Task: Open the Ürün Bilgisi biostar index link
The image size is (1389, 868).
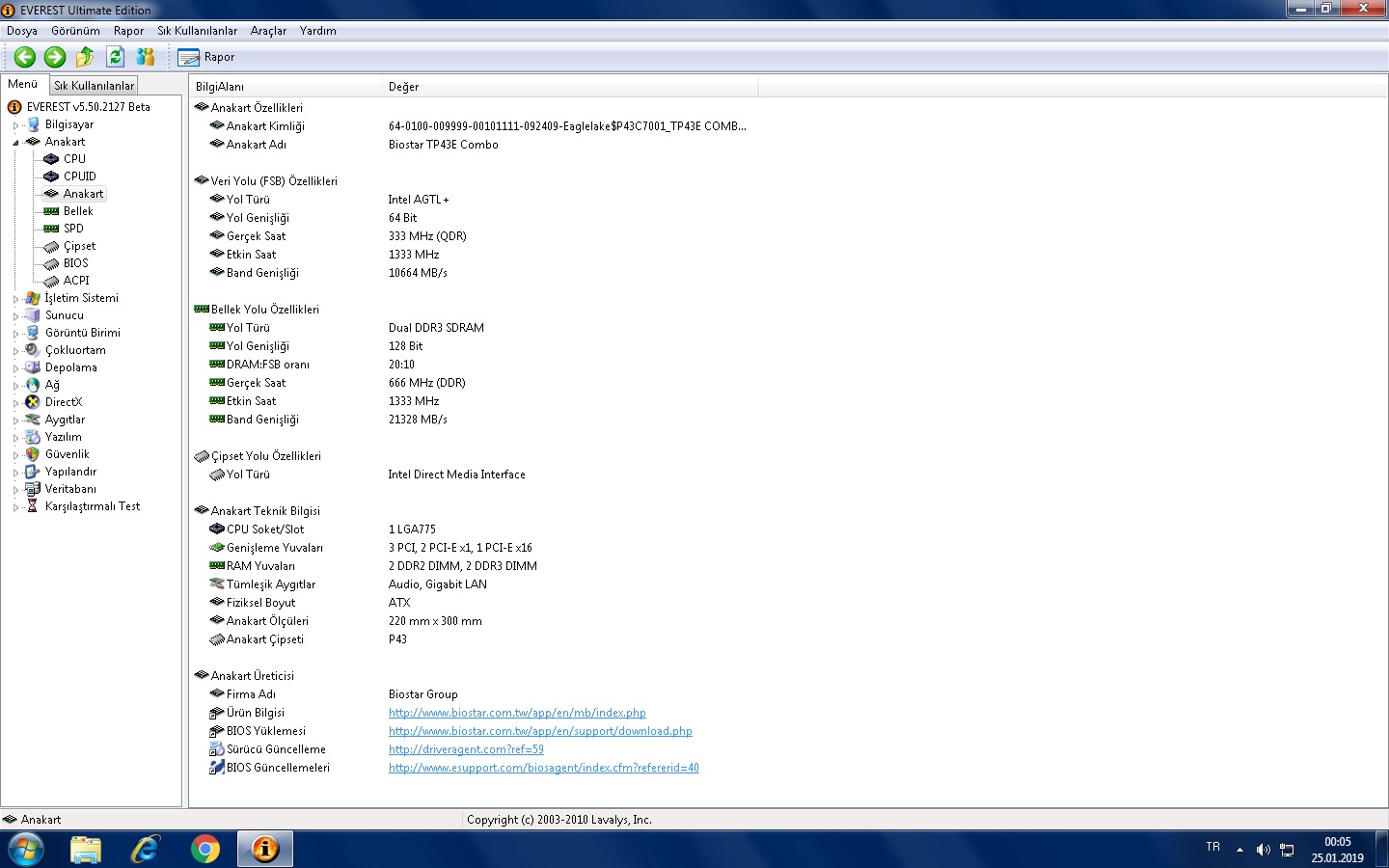Action: [517, 713]
